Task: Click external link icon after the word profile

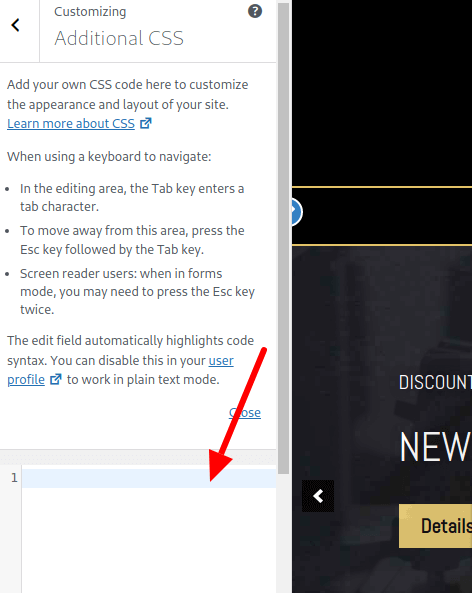Action: coord(56,379)
